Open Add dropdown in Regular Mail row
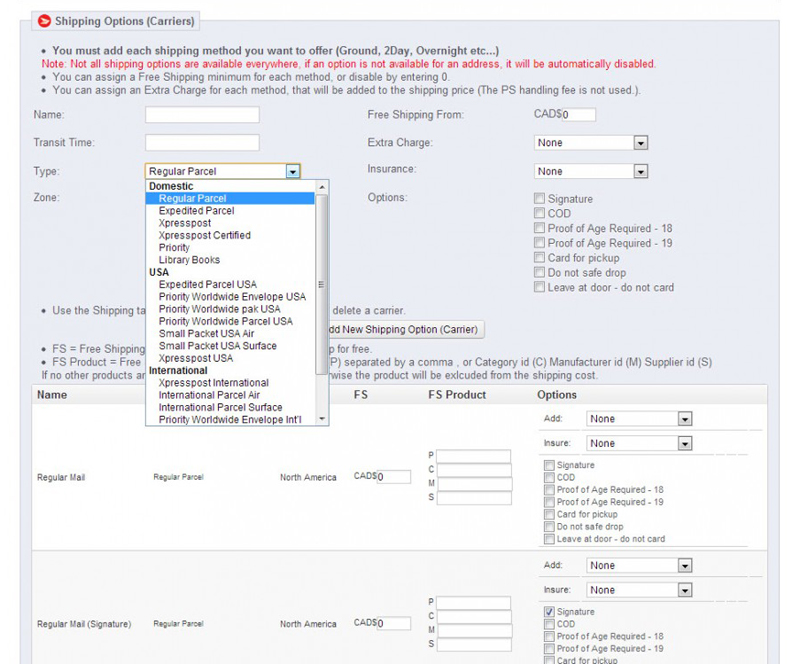The image size is (800, 664). pos(639,419)
